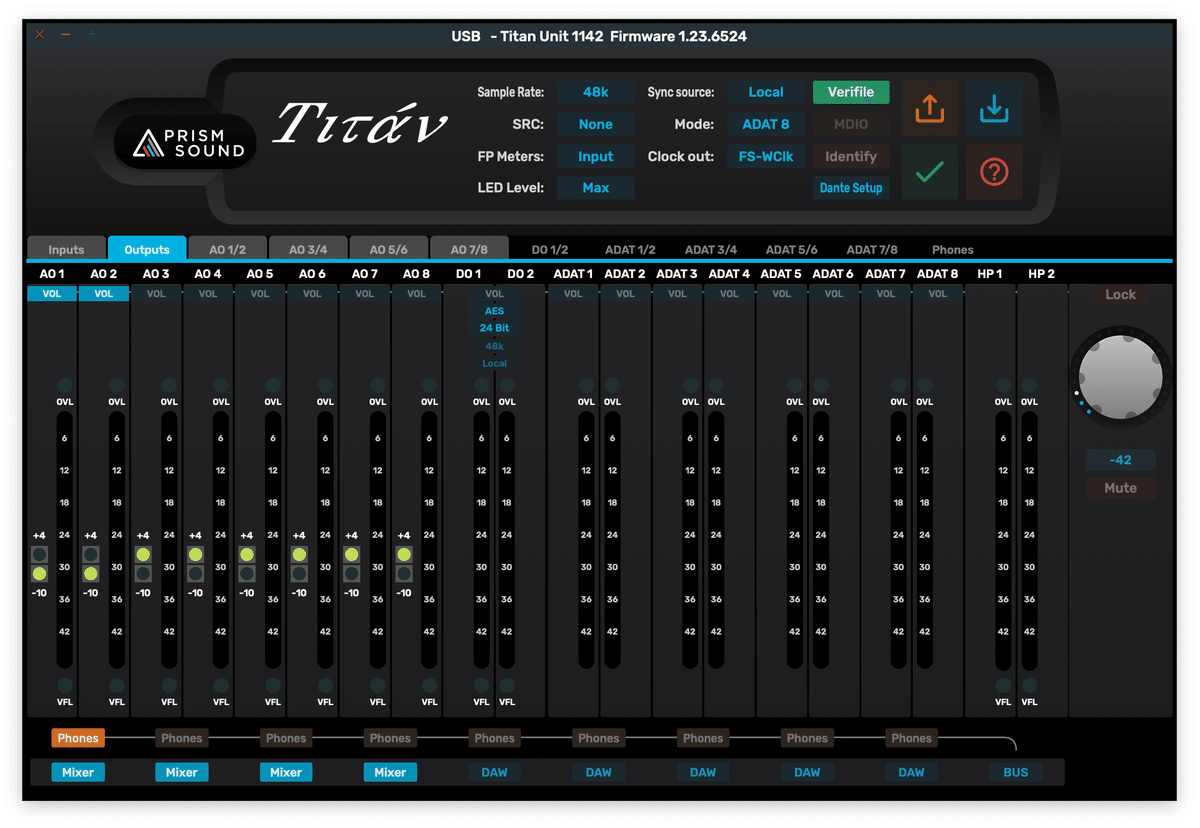The width and height of the screenshot is (1200, 828).
Task: Enable VOL on channel AO 6
Action: coord(312,294)
